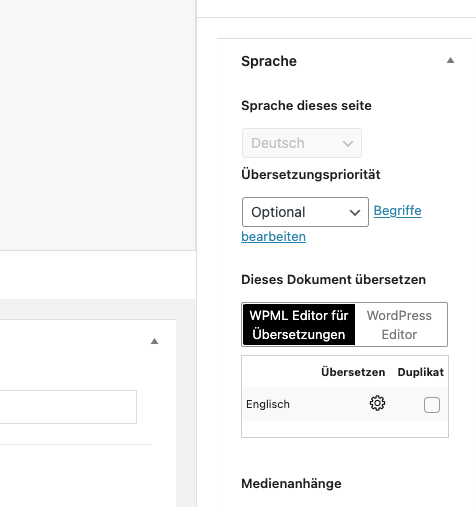Click the Duplikat column header
This screenshot has width=476, height=507.
point(421,372)
